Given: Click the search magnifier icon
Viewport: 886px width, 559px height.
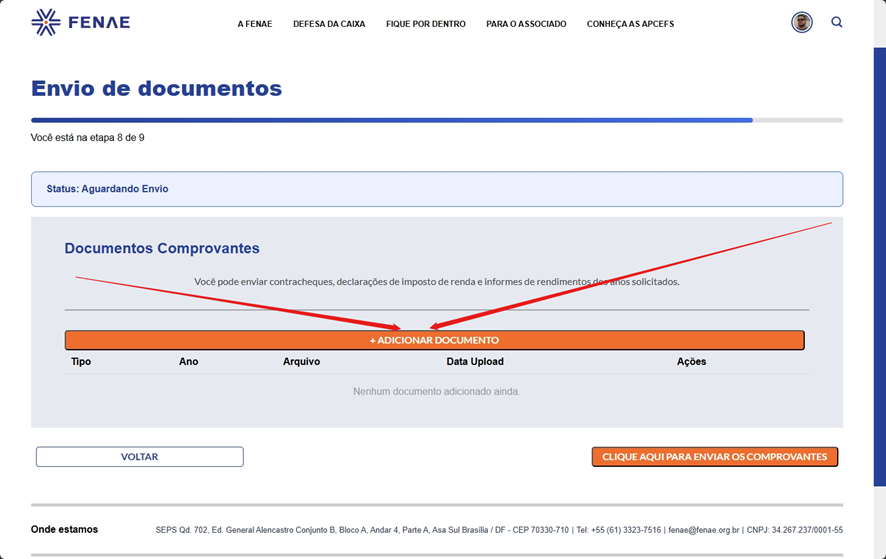Looking at the screenshot, I should [x=837, y=22].
